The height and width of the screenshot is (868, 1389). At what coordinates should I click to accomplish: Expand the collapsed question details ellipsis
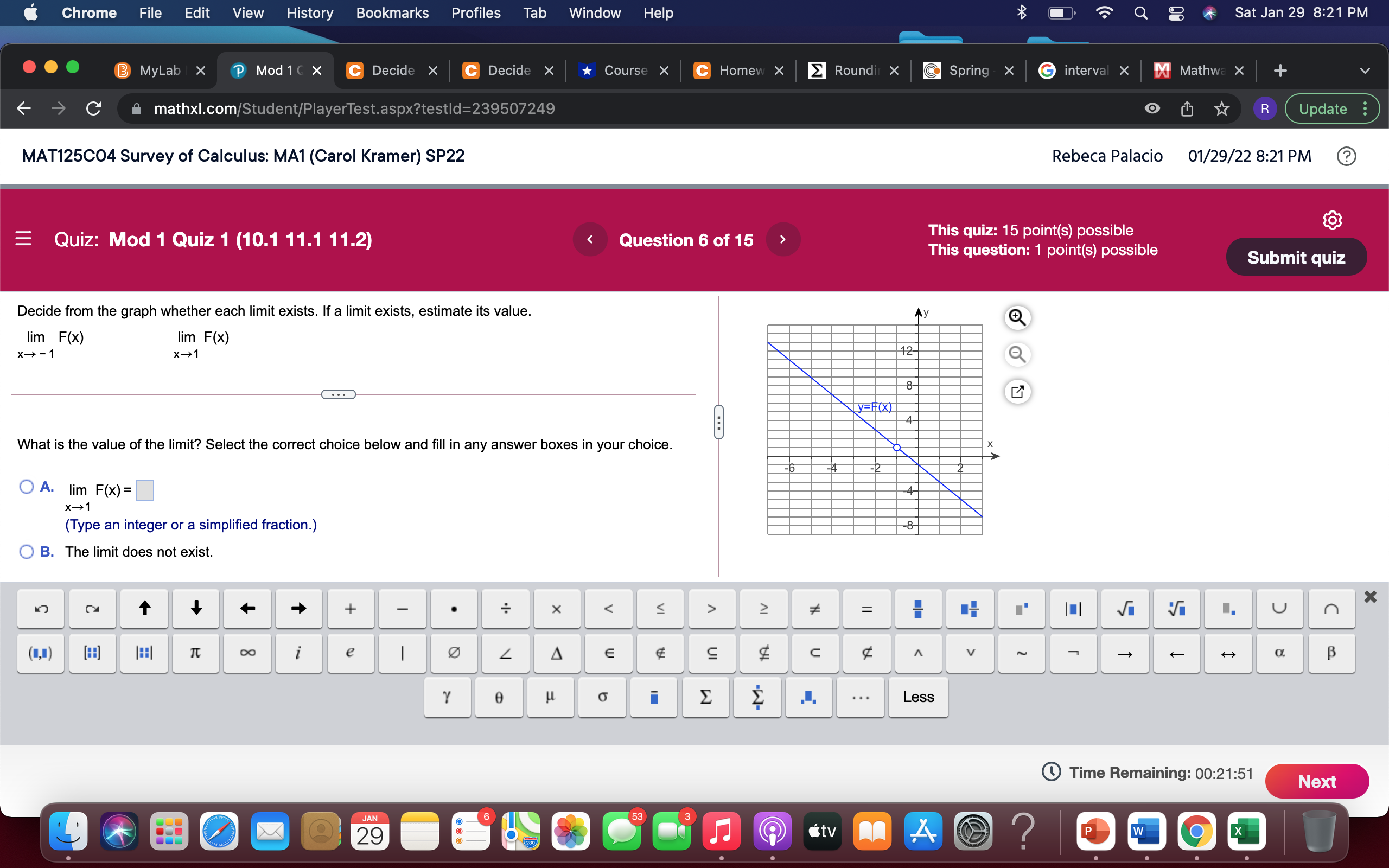[x=338, y=394]
